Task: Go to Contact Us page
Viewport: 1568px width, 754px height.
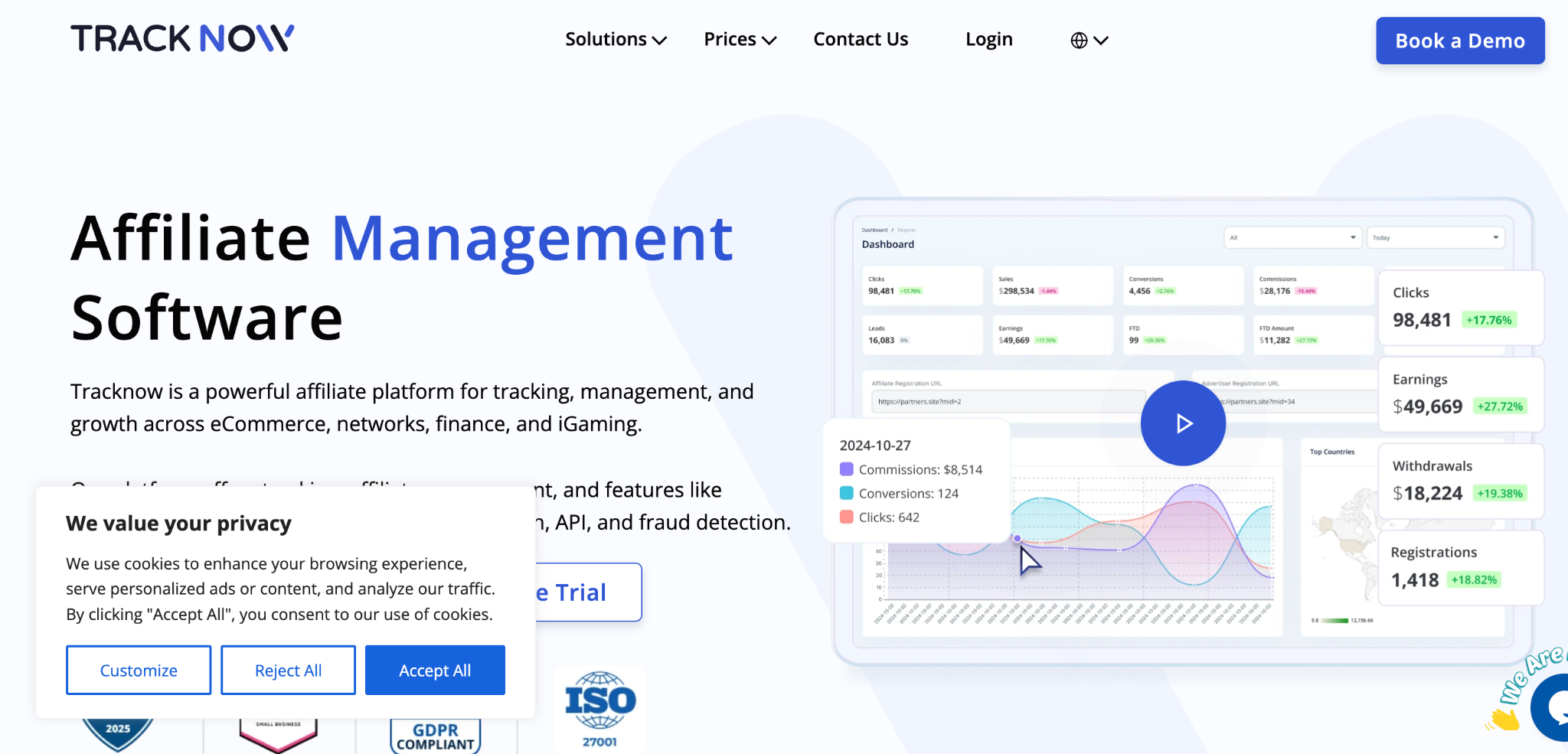Action: tap(861, 39)
